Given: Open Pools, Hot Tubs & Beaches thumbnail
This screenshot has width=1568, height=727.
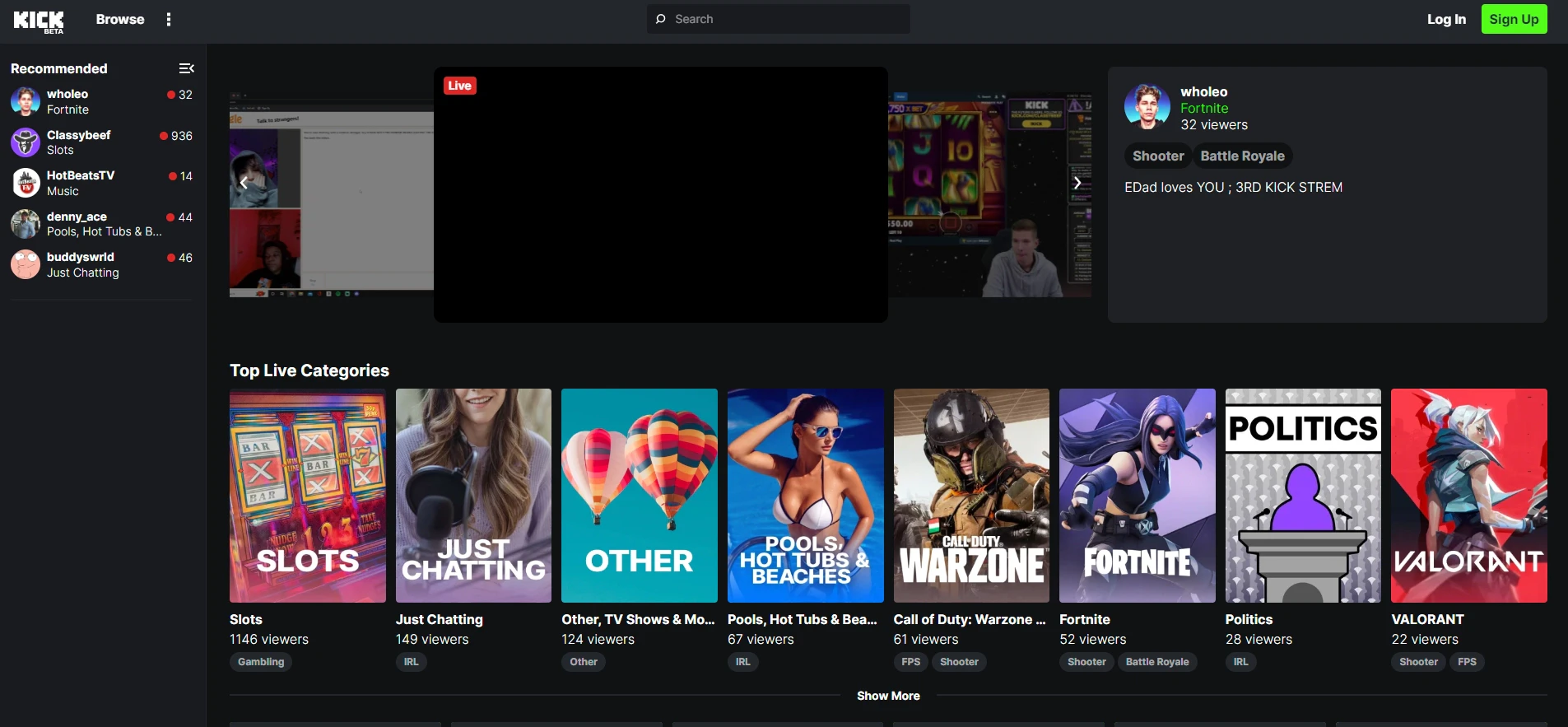Looking at the screenshot, I should point(806,496).
